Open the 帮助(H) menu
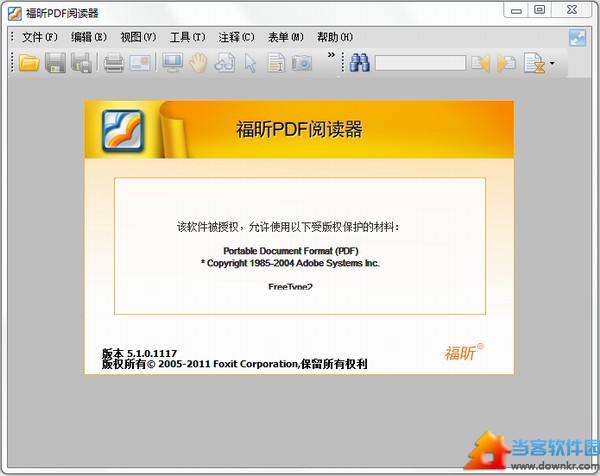The image size is (600, 476). 335,37
